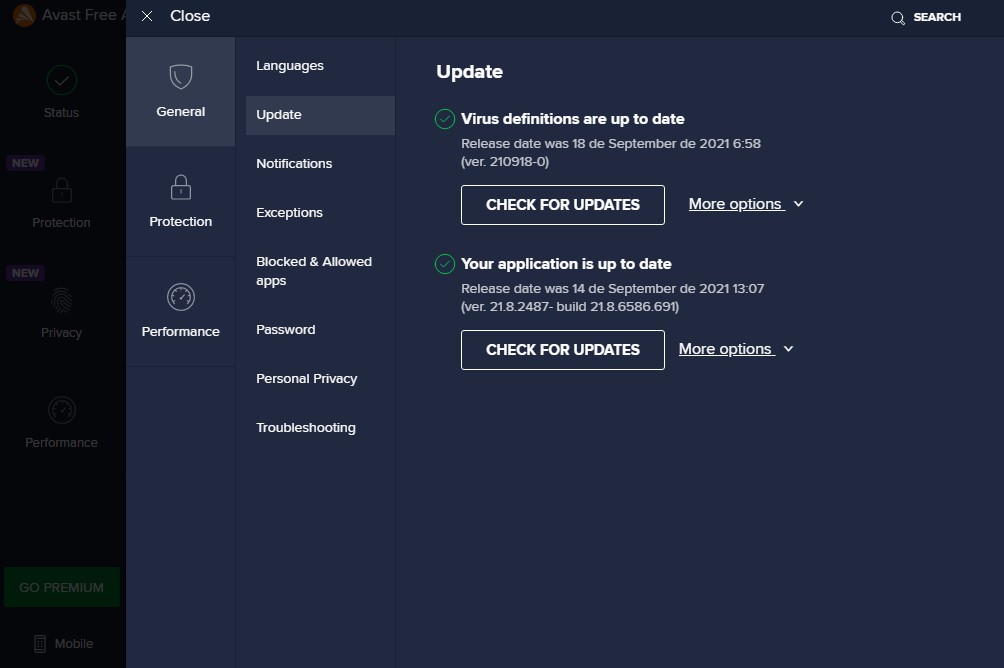Select the Protection tab label in settings
This screenshot has width=1004, height=668.
[181, 222]
